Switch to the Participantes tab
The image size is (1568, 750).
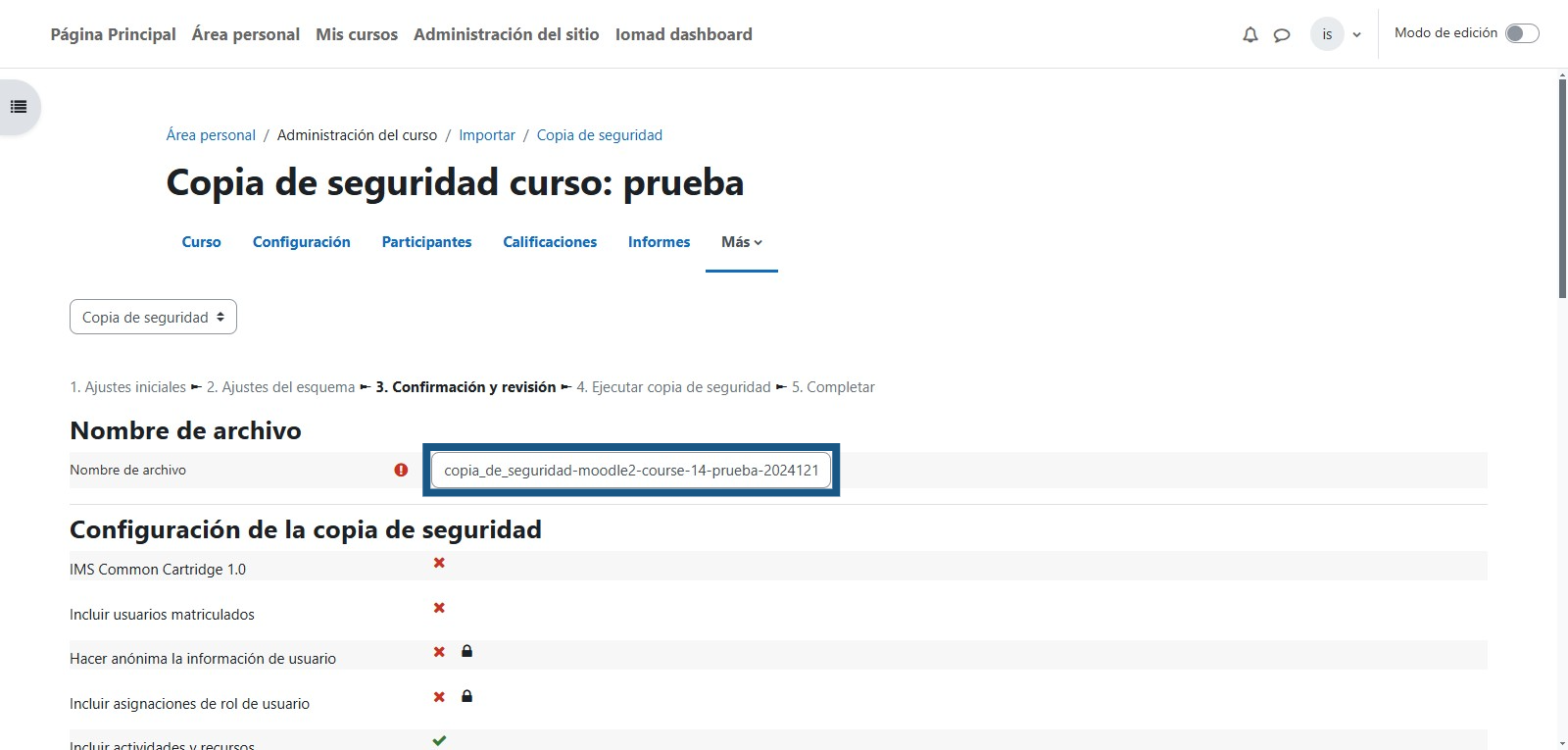point(426,242)
